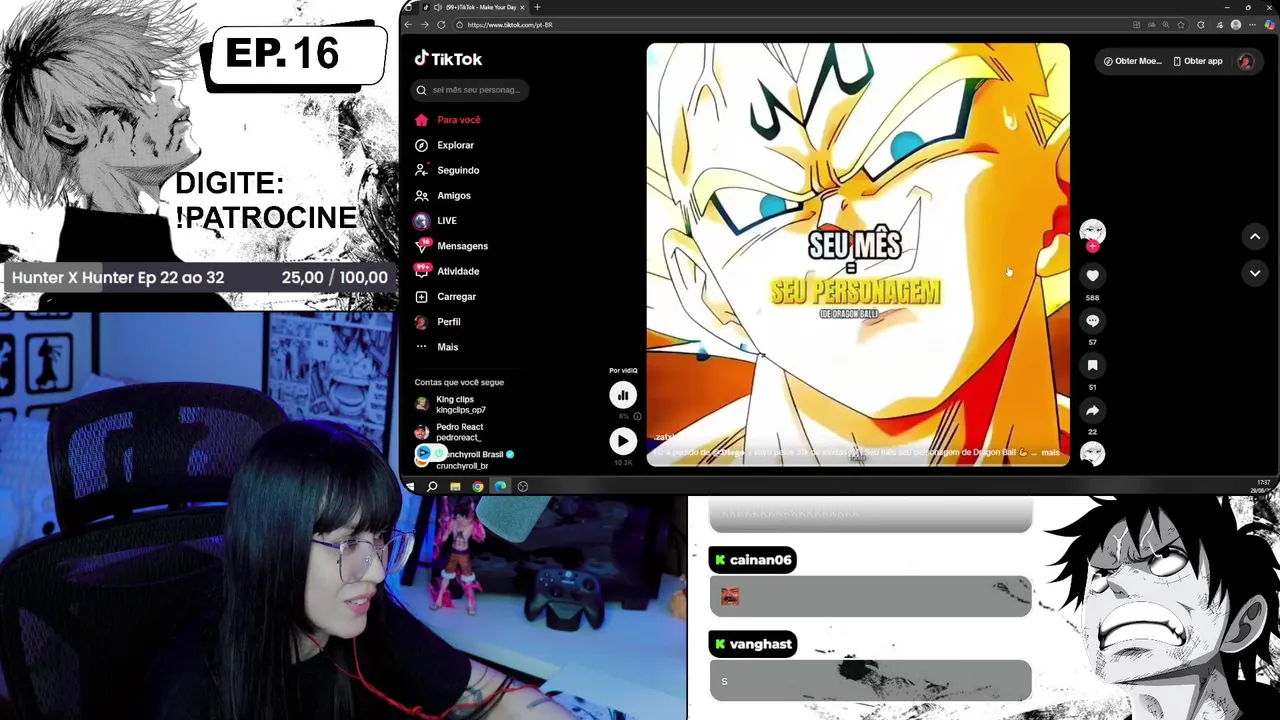Open Chrome from the taskbar
The image size is (1280, 720).
point(478,487)
